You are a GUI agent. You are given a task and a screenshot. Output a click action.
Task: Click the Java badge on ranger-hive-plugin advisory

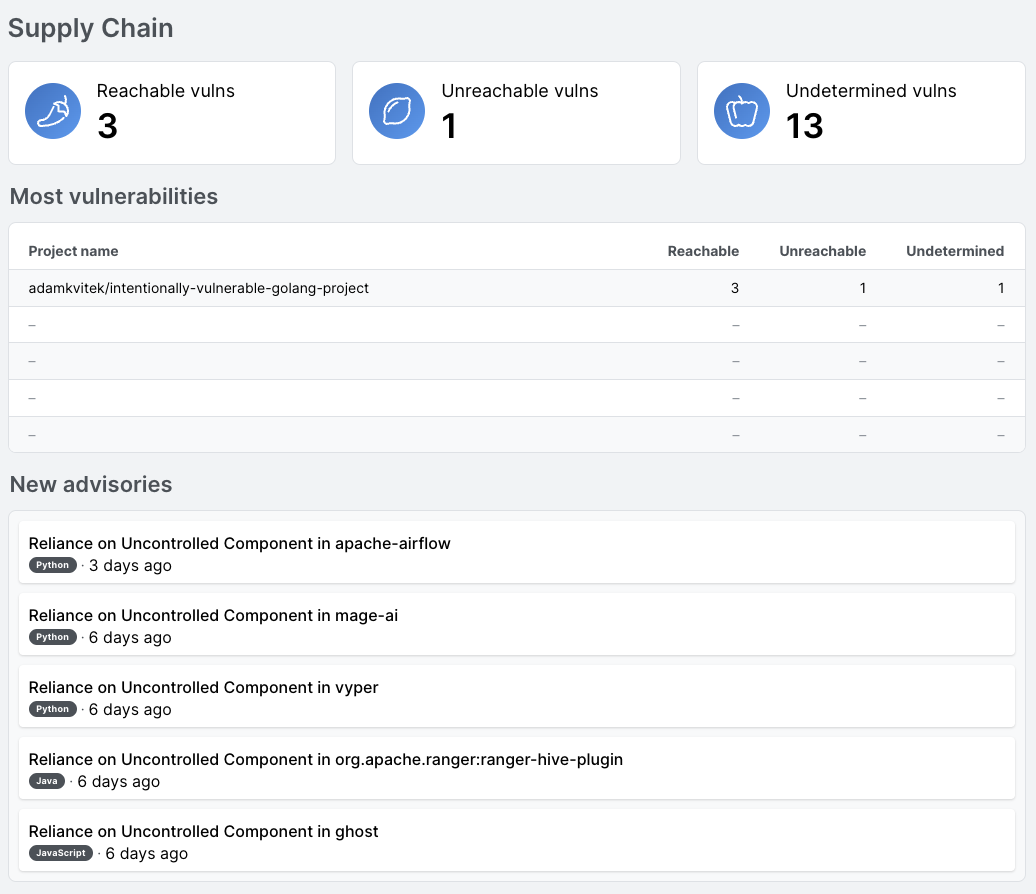coord(47,781)
